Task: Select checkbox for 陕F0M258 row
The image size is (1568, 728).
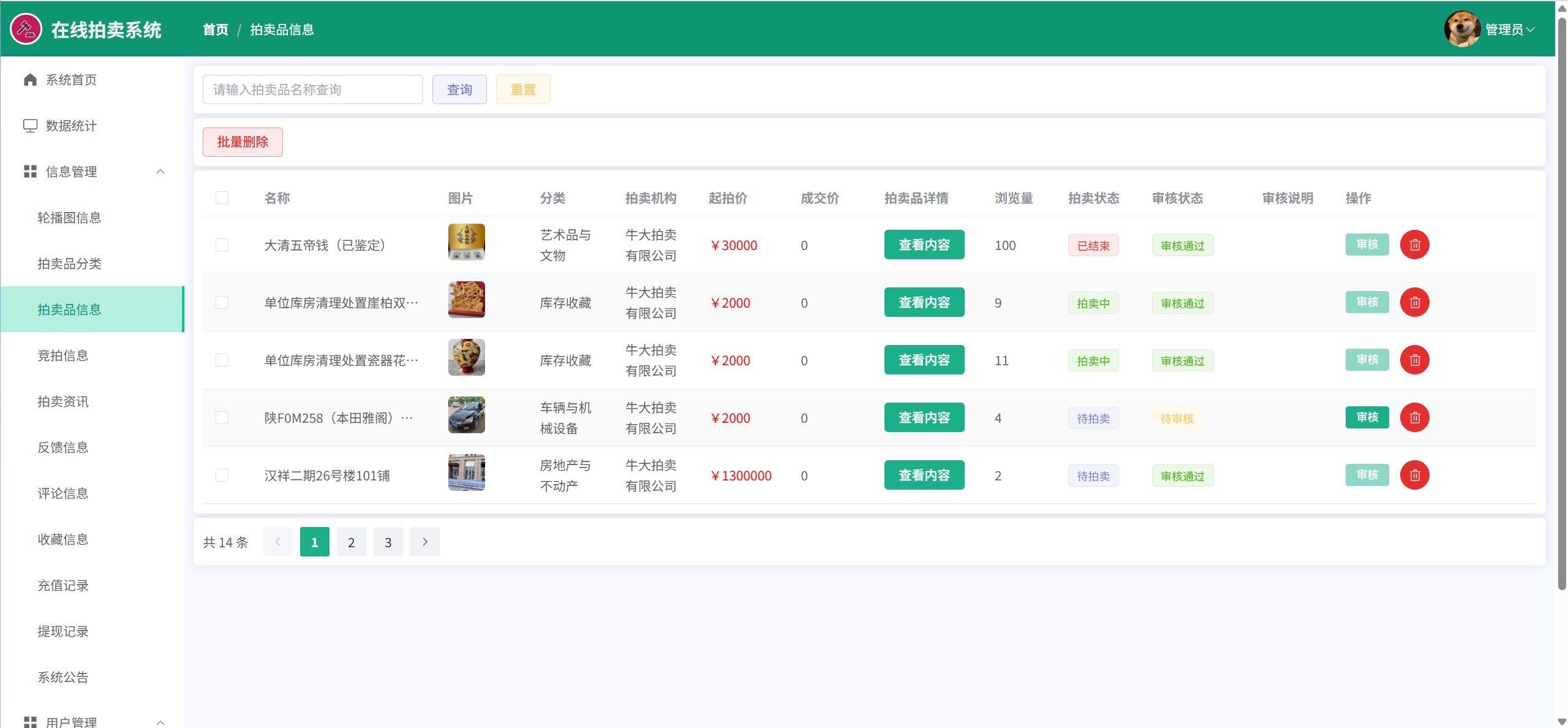Action: 222,418
